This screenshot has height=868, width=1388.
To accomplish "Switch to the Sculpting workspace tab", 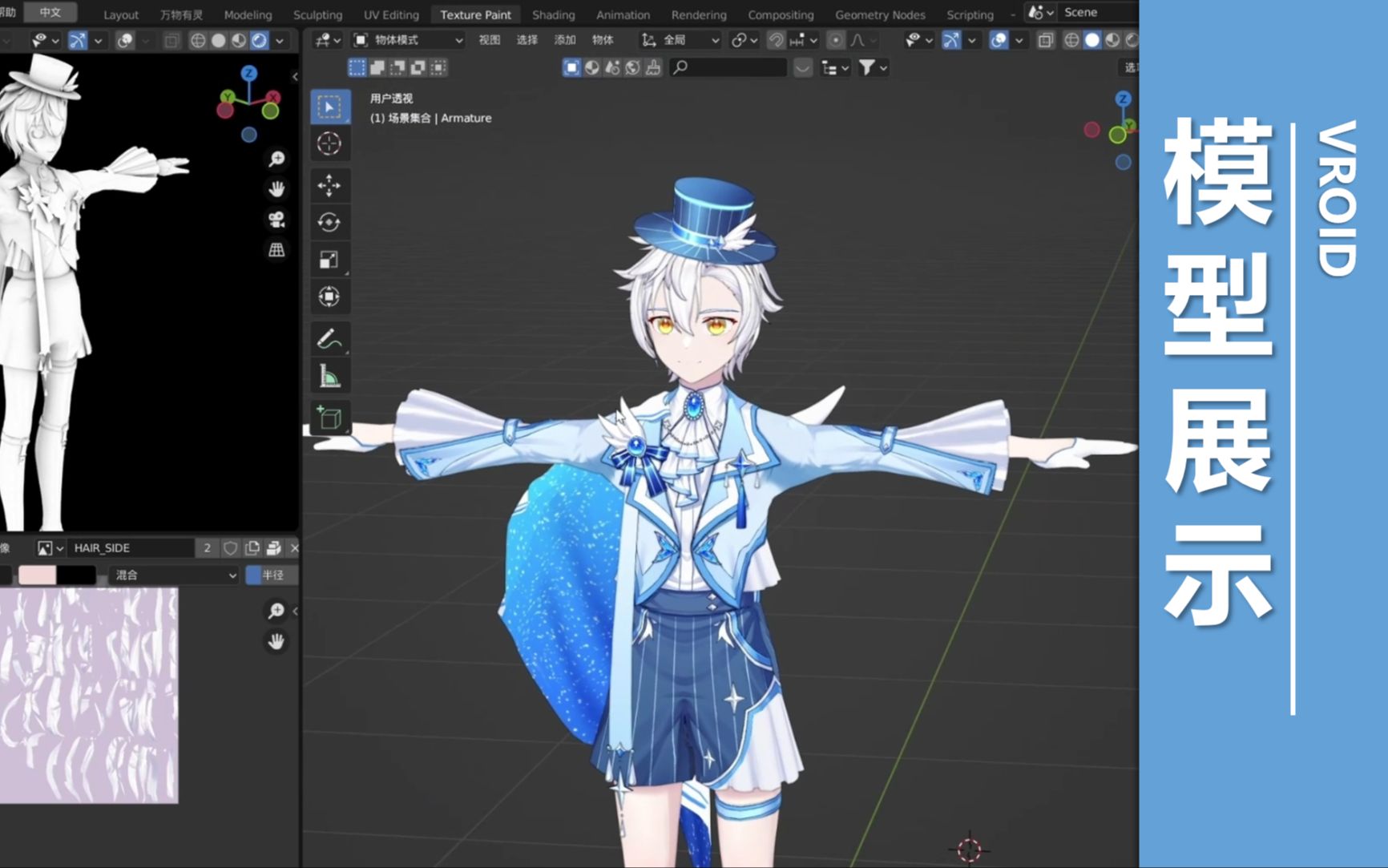I will point(317,14).
